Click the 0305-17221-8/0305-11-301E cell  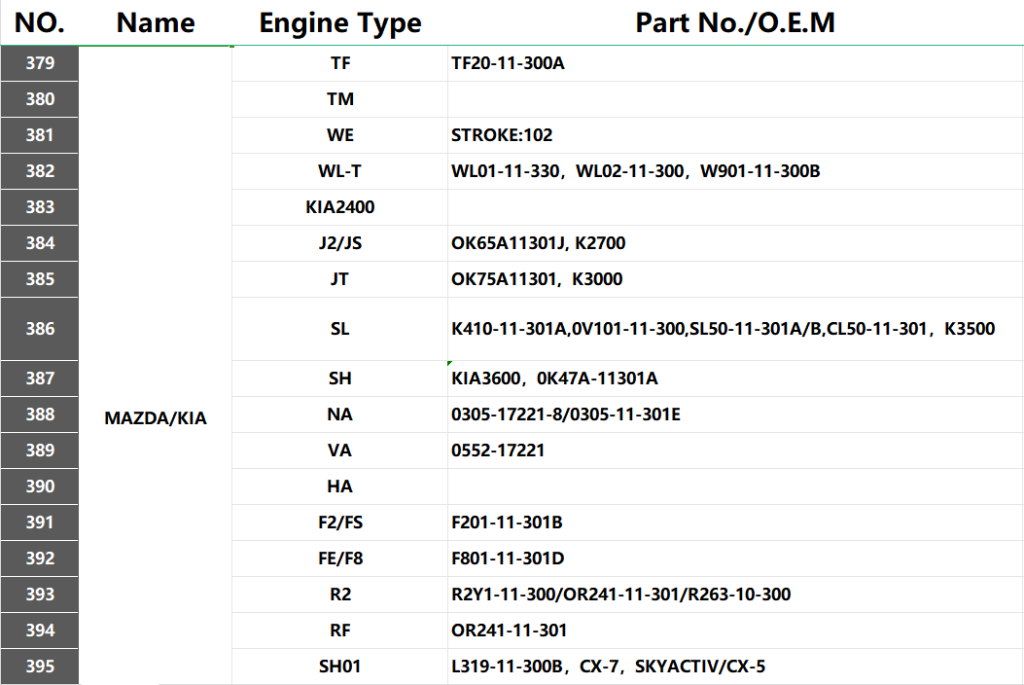click(x=735, y=414)
